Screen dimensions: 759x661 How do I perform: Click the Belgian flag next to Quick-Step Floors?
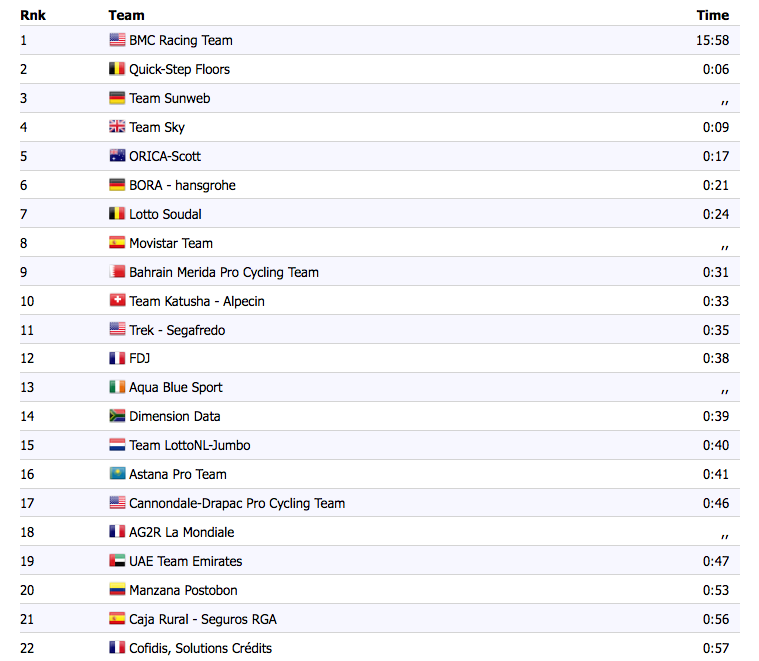pos(117,70)
